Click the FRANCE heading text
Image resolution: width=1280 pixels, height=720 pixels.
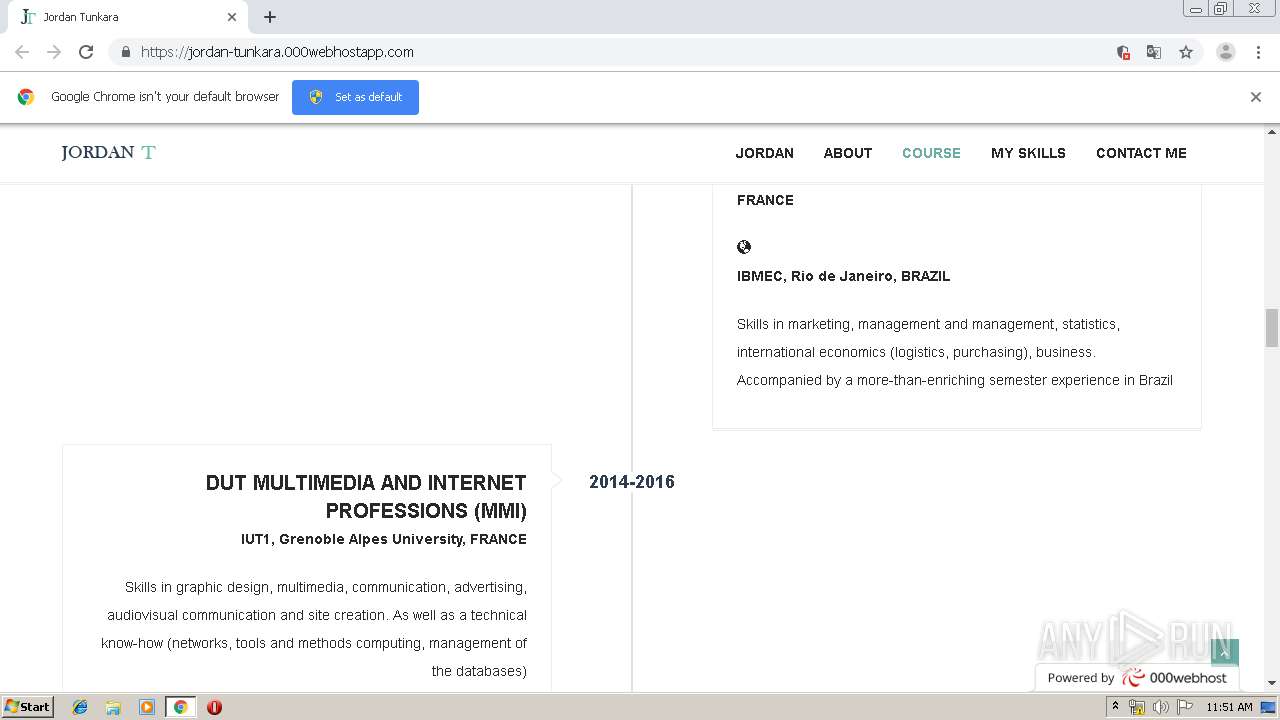765,200
